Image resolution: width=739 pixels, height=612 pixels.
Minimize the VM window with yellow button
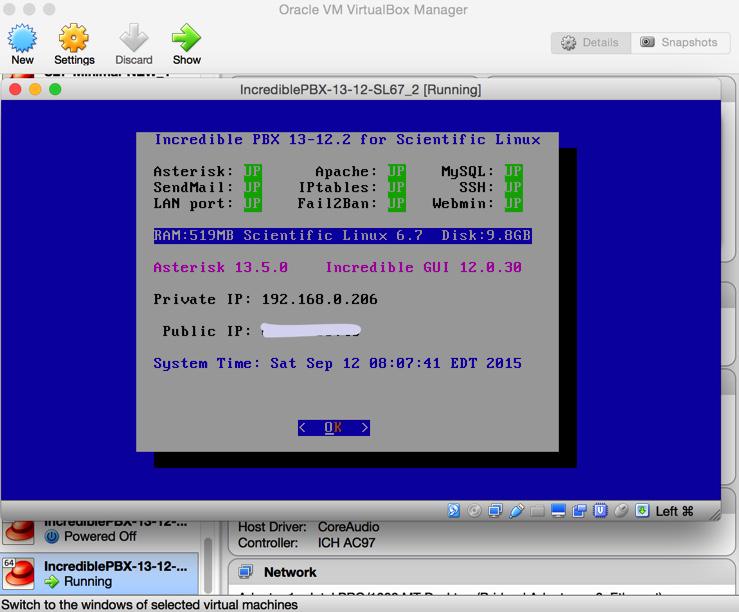click(35, 89)
